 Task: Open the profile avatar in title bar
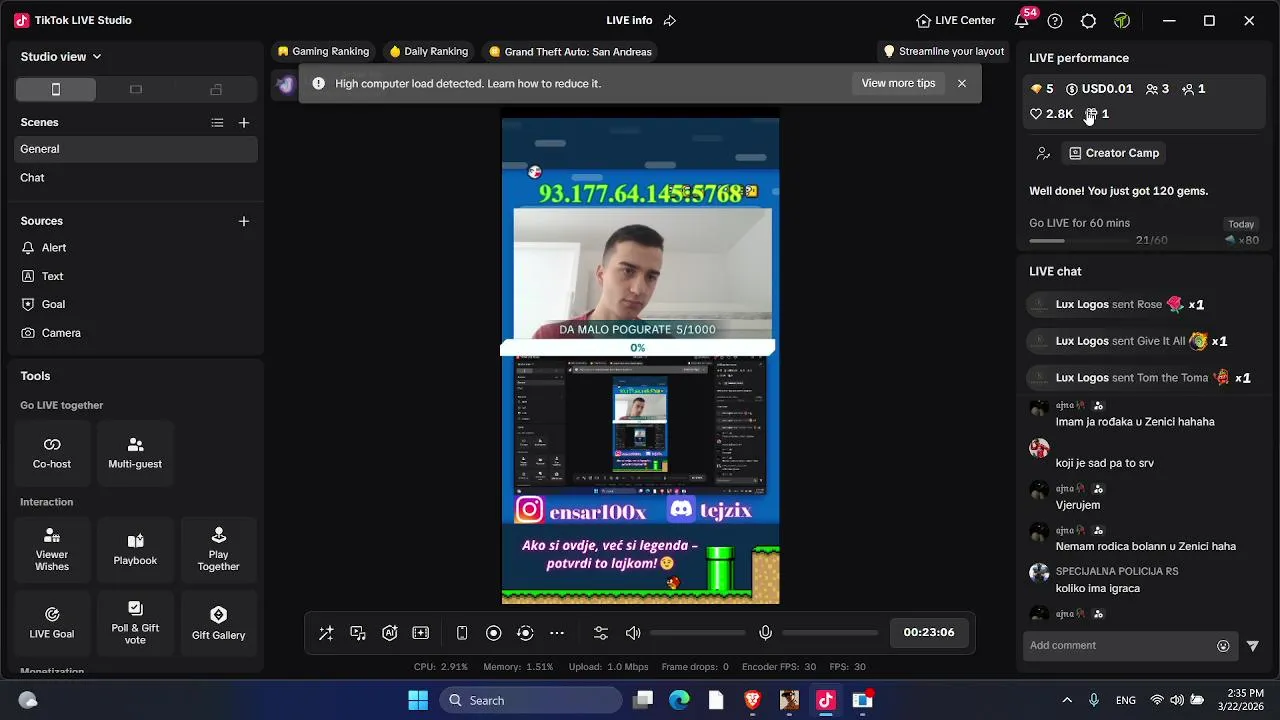1122,20
